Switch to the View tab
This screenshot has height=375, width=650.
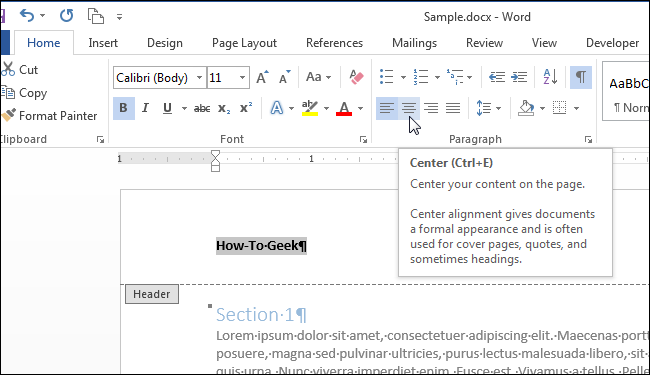[x=544, y=43]
